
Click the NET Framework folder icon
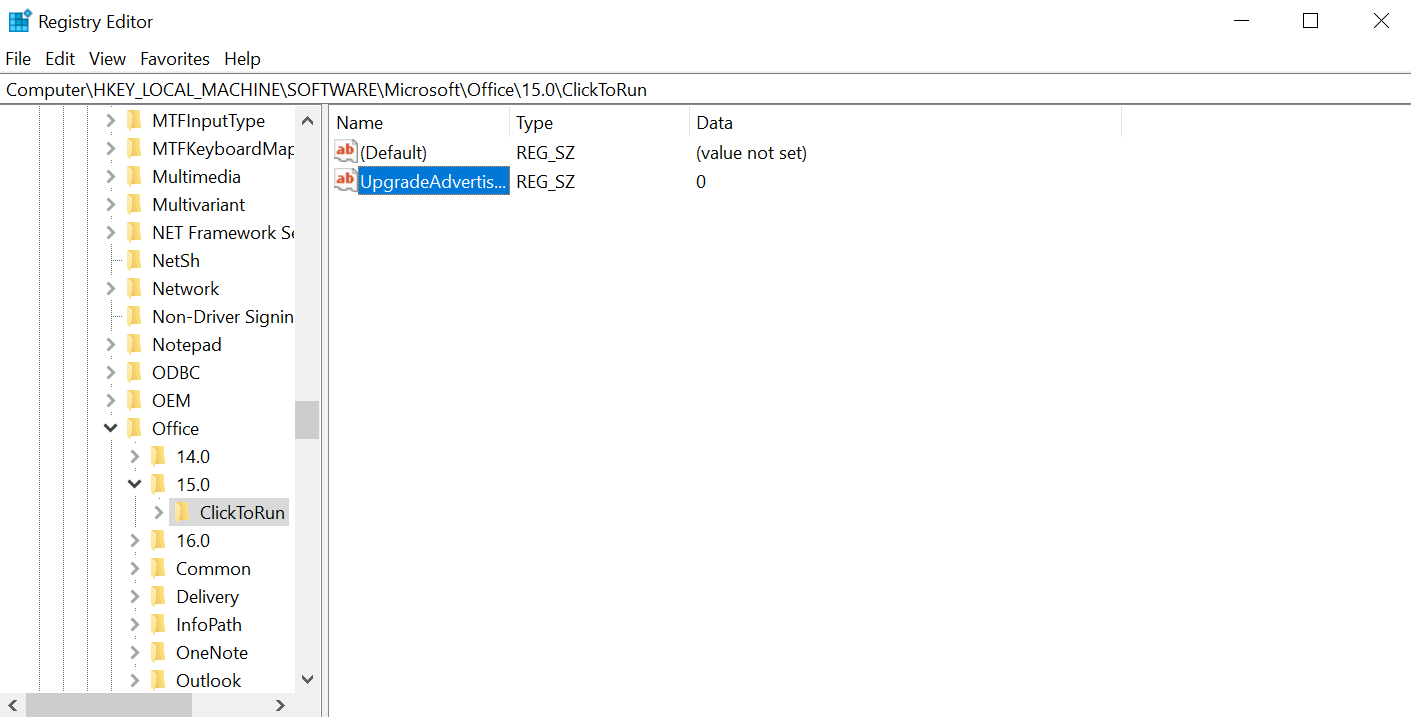[134, 233]
